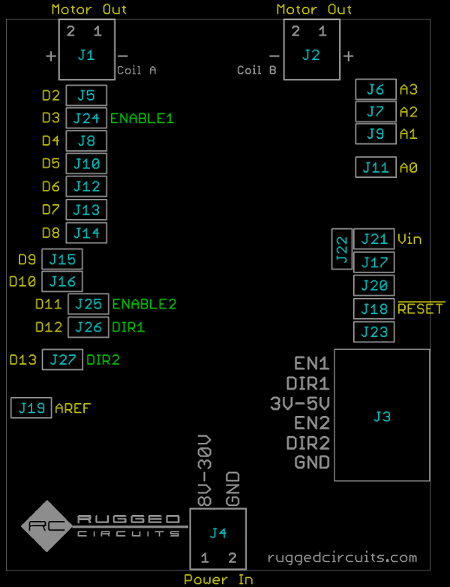
Task: Click the J23 jumper box
Action: pos(374,332)
